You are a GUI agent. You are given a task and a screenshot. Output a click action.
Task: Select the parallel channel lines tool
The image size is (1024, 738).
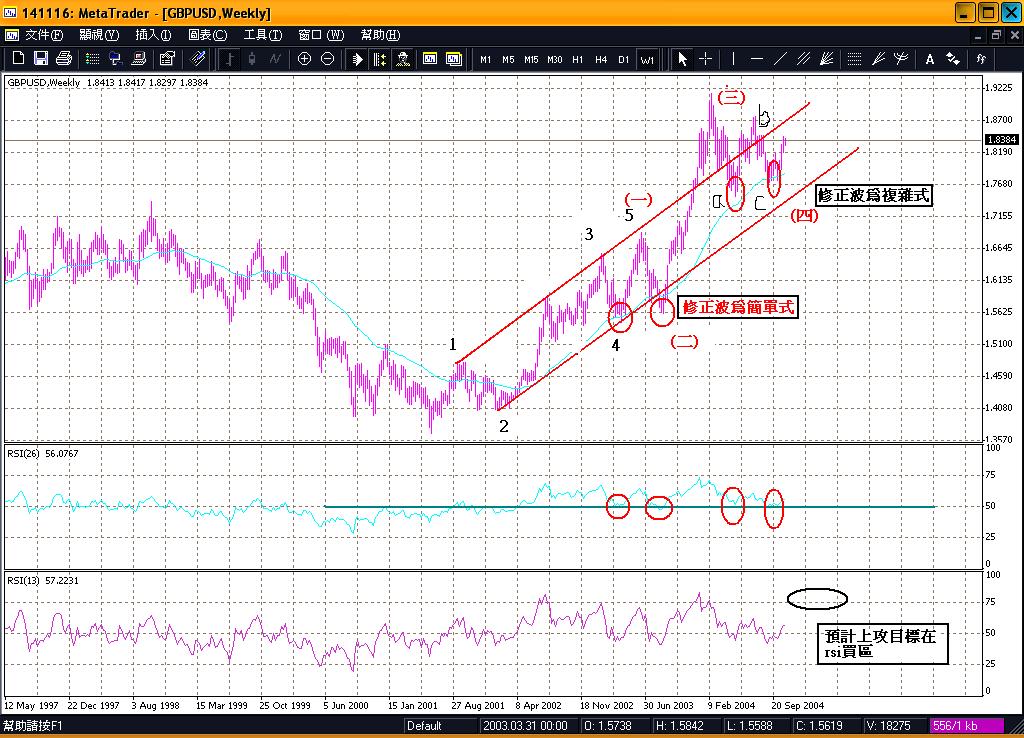point(803,59)
